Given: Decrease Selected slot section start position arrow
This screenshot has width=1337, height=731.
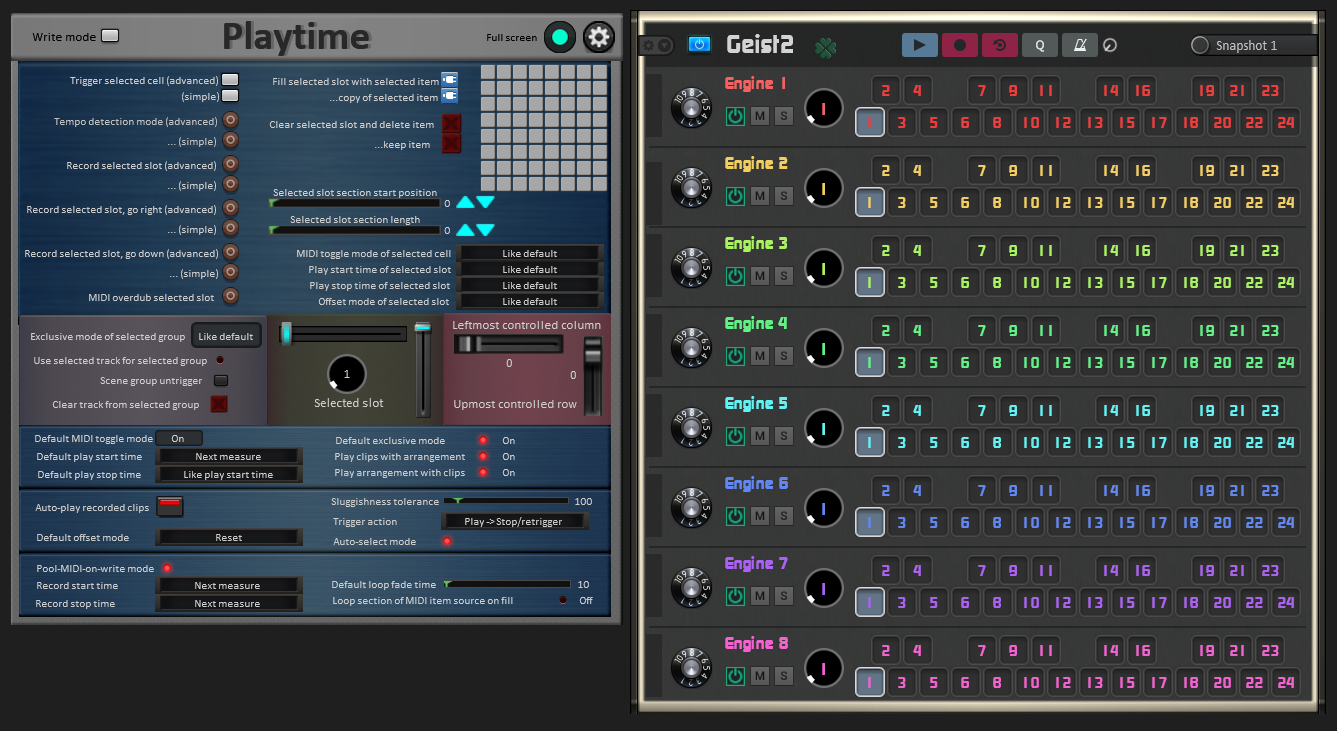Looking at the screenshot, I should [485, 202].
